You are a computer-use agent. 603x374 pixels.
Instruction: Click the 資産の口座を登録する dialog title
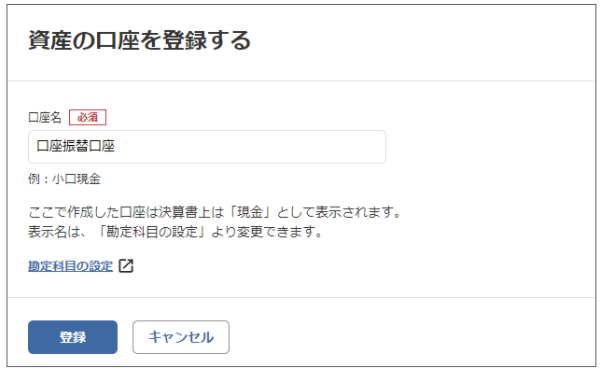click(x=139, y=40)
